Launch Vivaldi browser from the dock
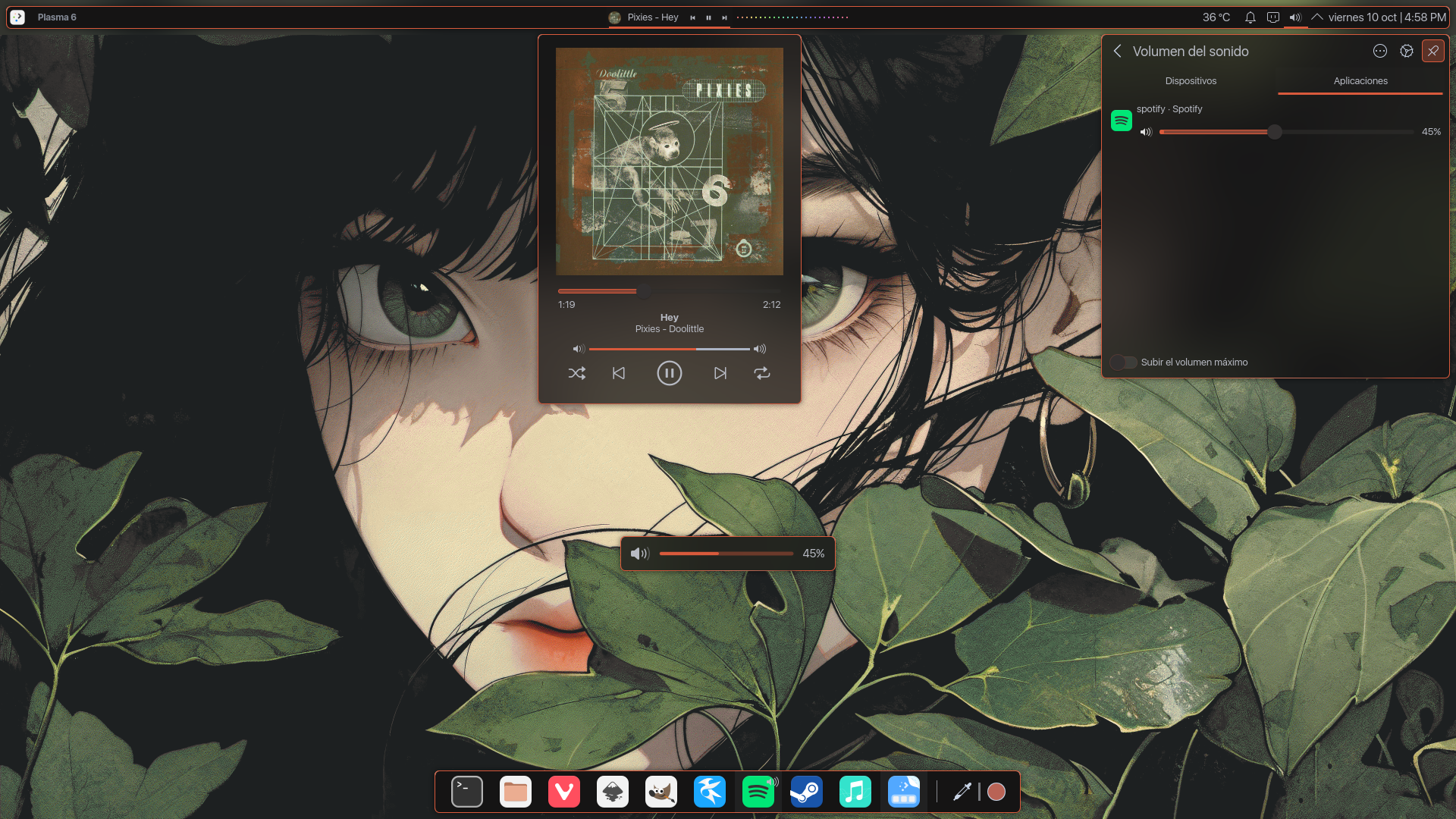 pyautogui.click(x=564, y=792)
